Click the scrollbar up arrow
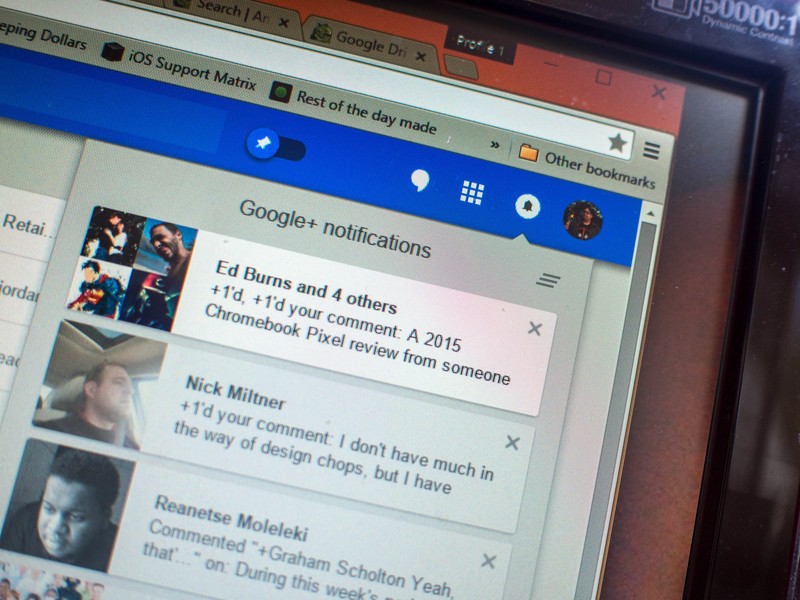The image size is (800, 600). pyautogui.click(x=650, y=213)
